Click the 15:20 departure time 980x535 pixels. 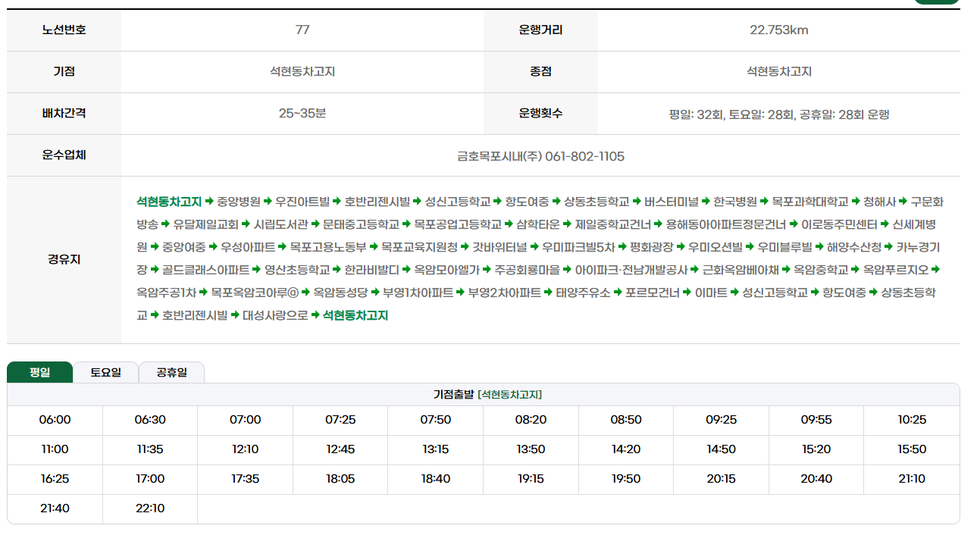[816, 449]
